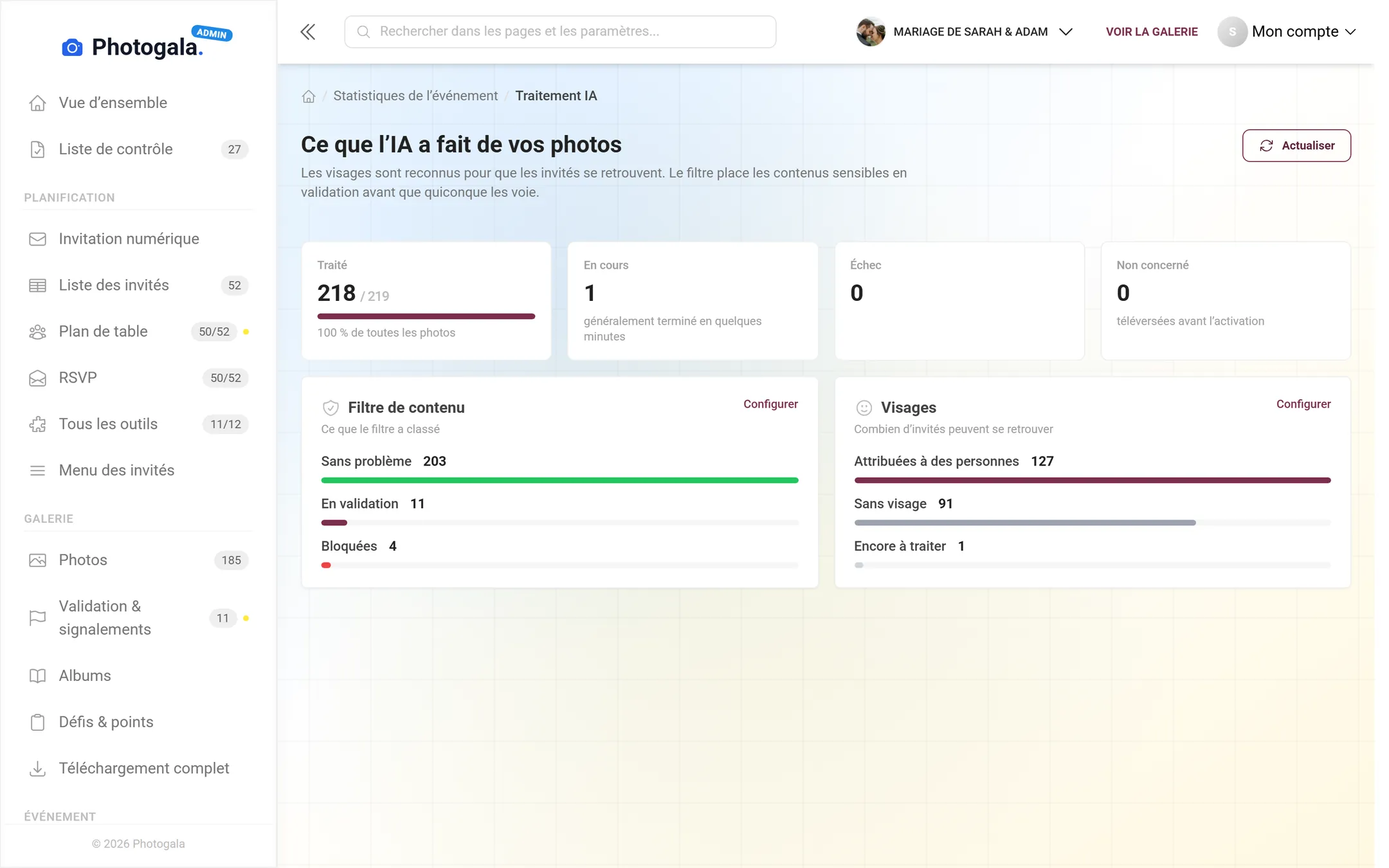Expand the Mon compte menu
This screenshot has width=1389, height=868.
click(1287, 32)
